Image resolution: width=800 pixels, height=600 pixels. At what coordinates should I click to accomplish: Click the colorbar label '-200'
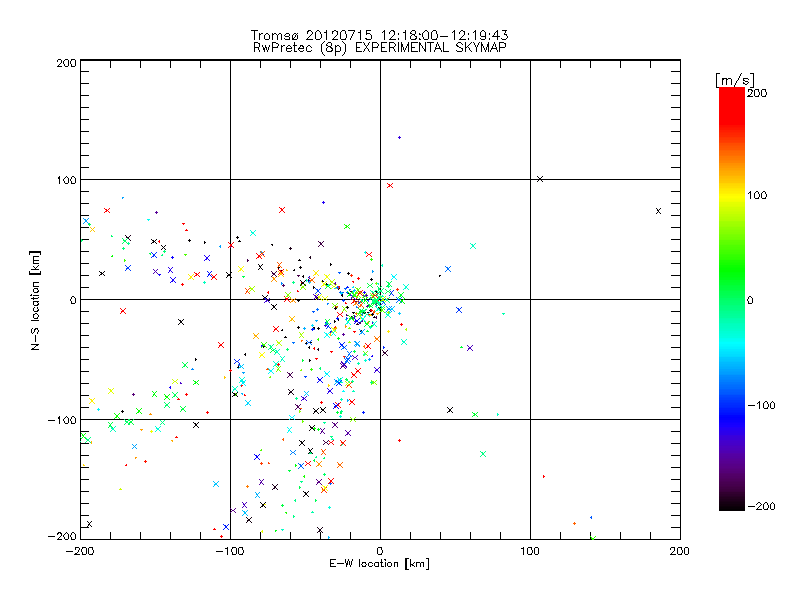pos(761,506)
